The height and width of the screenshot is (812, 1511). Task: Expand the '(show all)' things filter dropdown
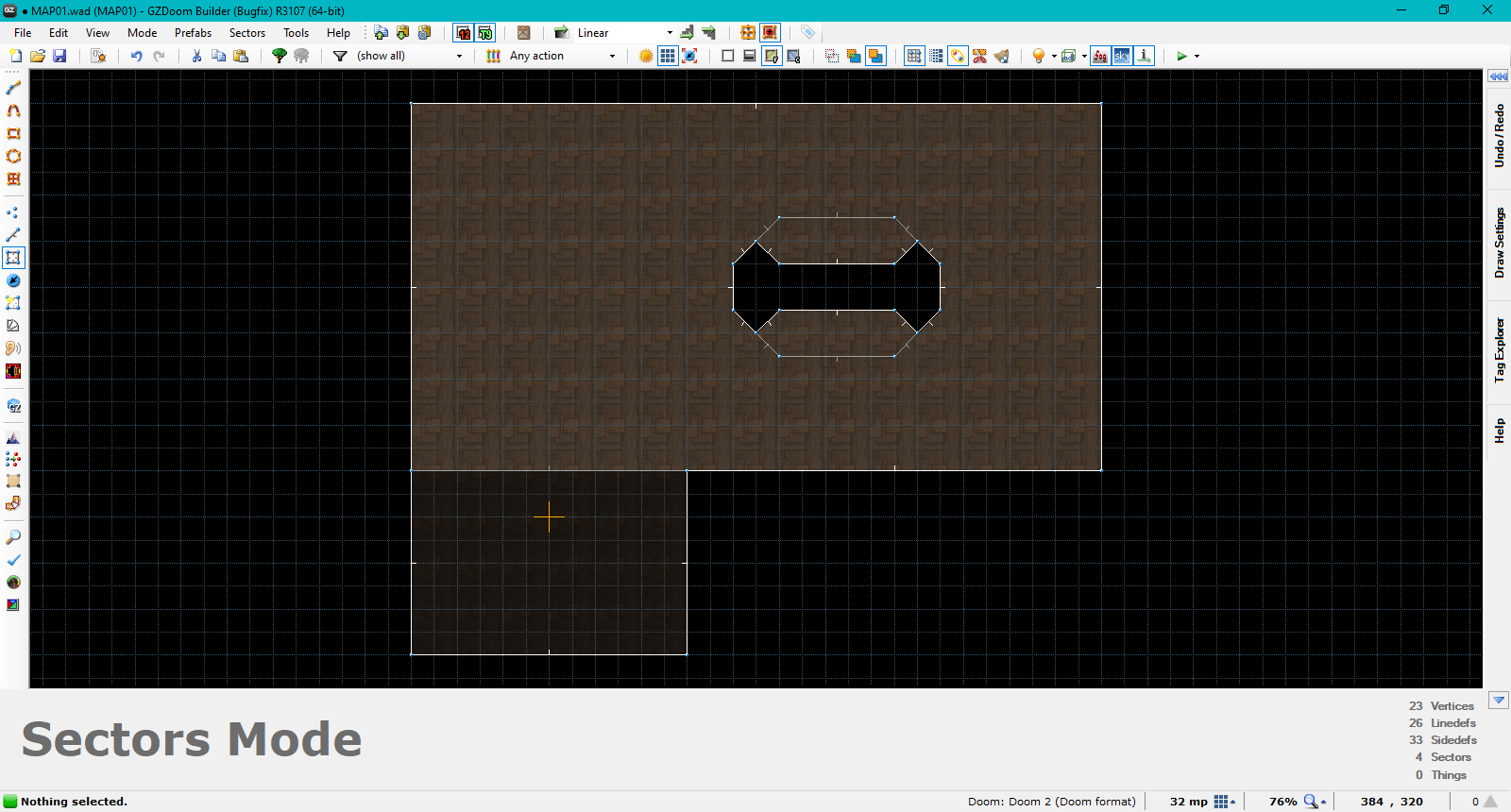point(459,57)
